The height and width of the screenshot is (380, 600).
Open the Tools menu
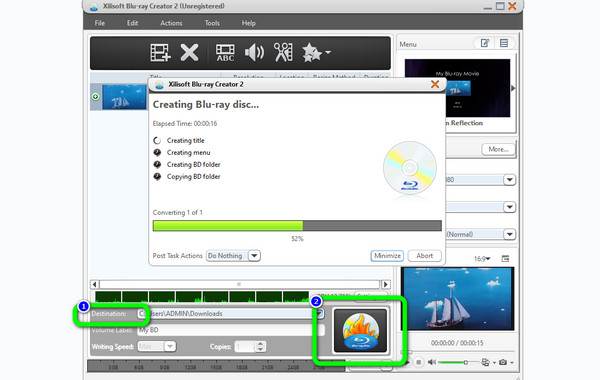point(212,23)
